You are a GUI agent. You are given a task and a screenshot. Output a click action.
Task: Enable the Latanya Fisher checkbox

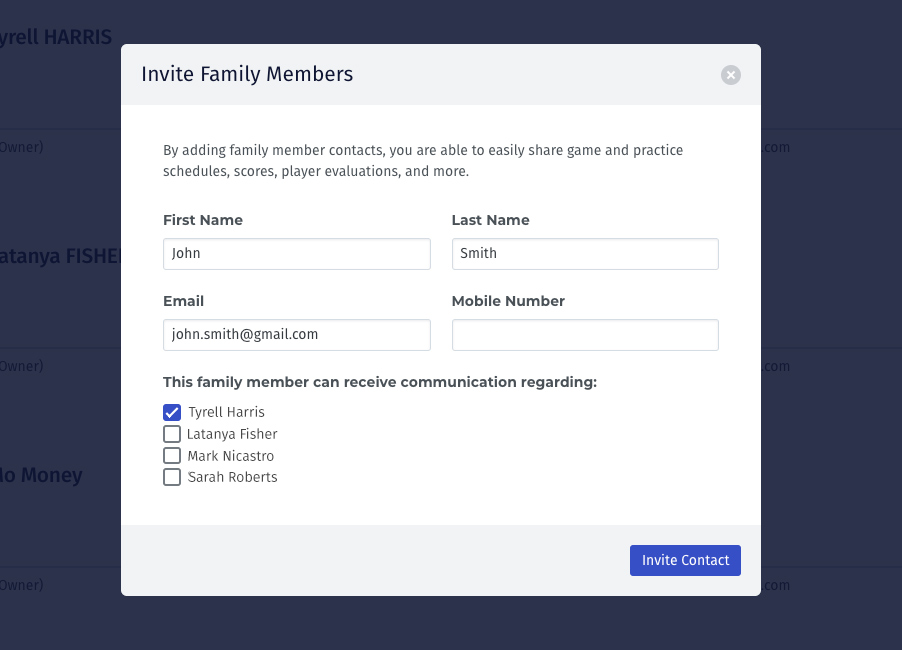(172, 434)
